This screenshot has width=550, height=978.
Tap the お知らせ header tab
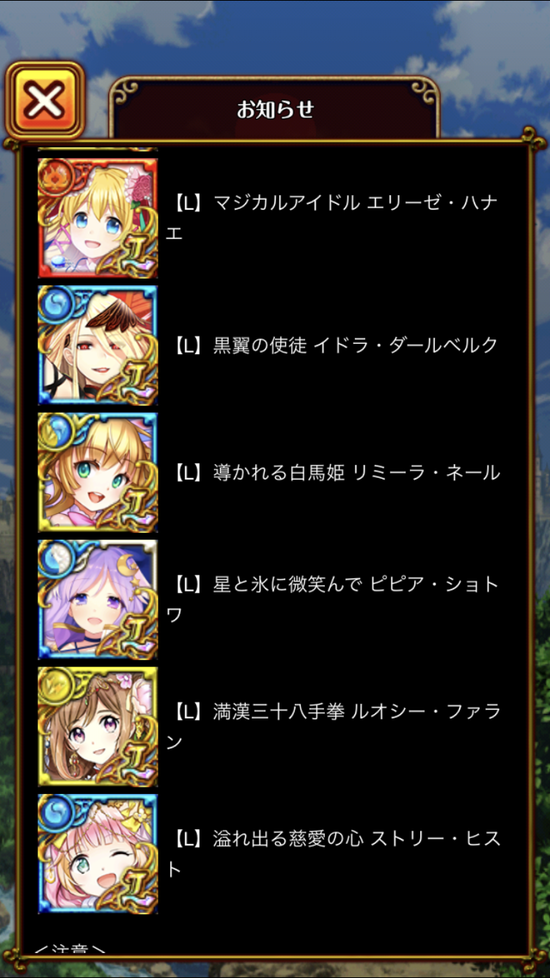pyautogui.click(x=275, y=109)
